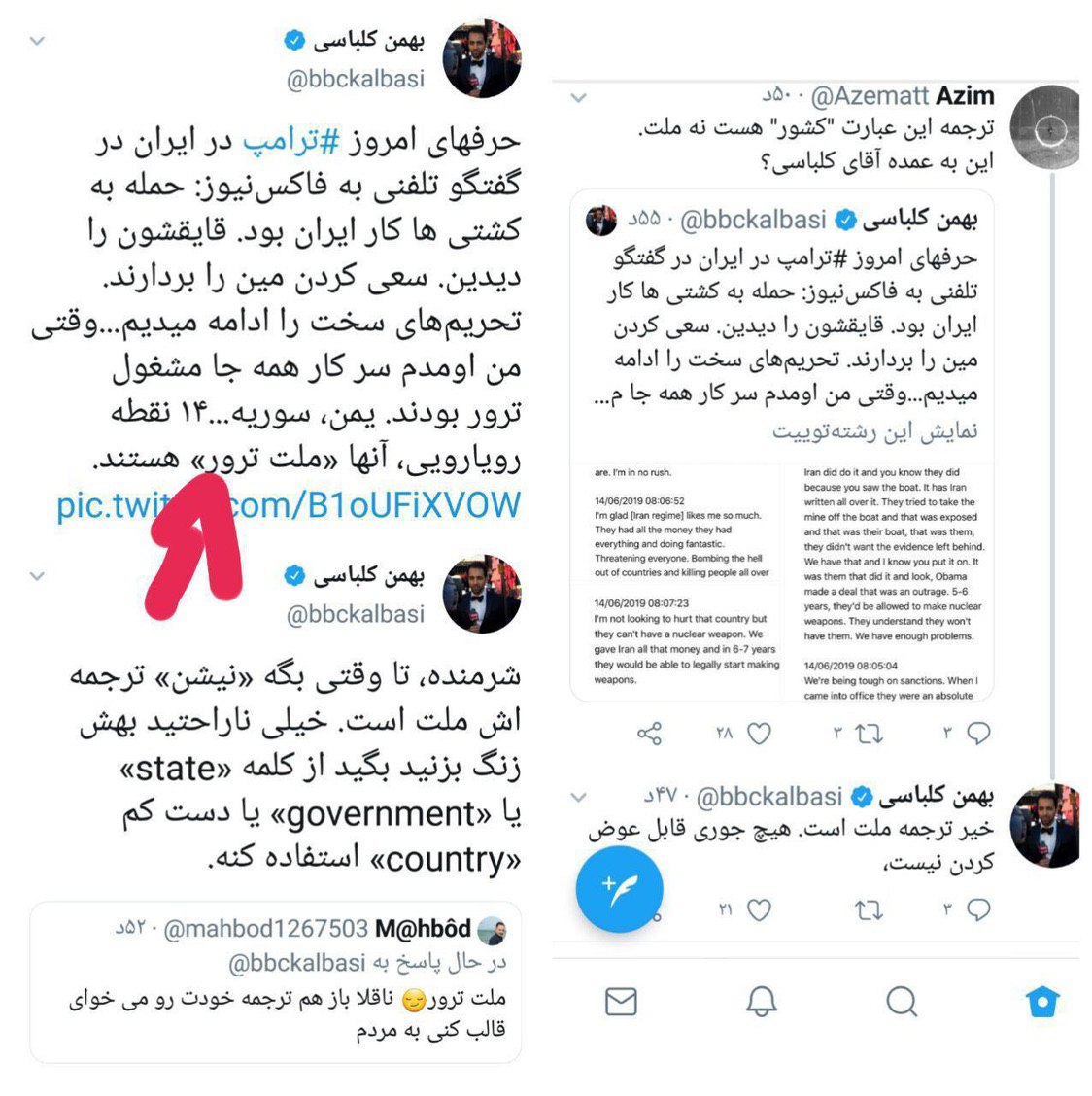Viewport: 1092px width, 1096px height.
Task: Open the Search magnifier tab
Action: click(x=902, y=1002)
